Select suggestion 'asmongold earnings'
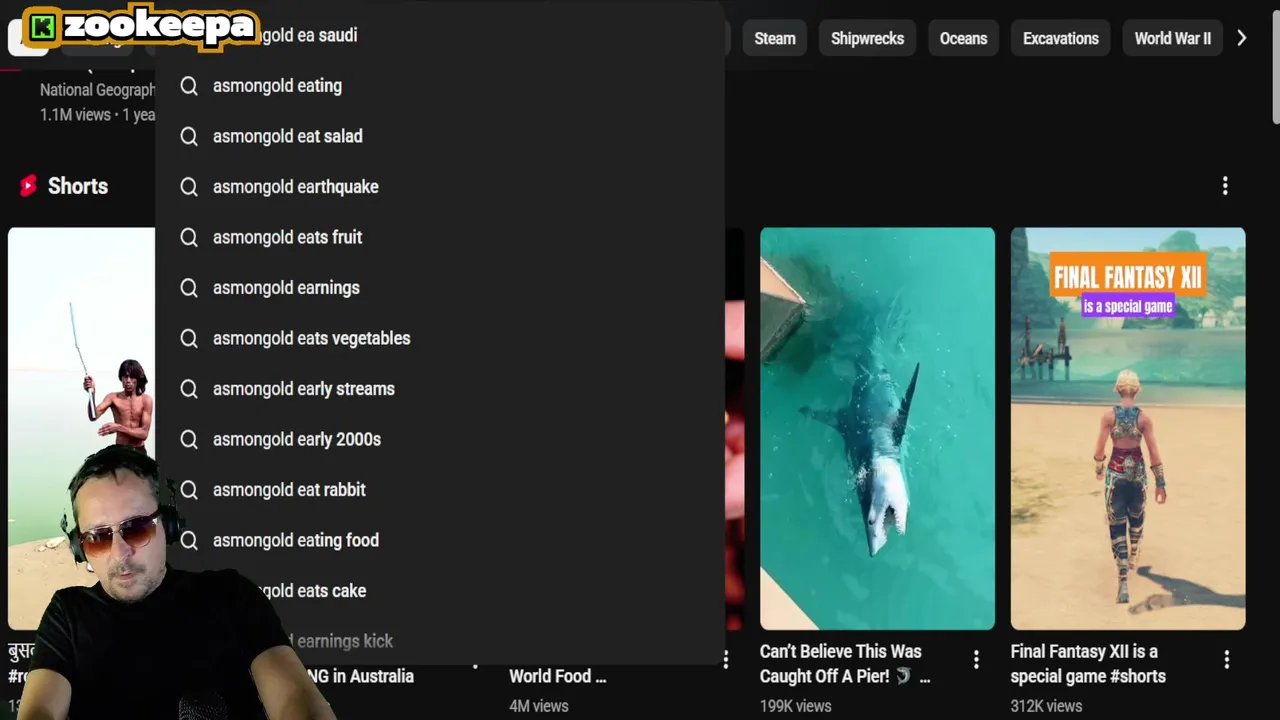 [440, 288]
